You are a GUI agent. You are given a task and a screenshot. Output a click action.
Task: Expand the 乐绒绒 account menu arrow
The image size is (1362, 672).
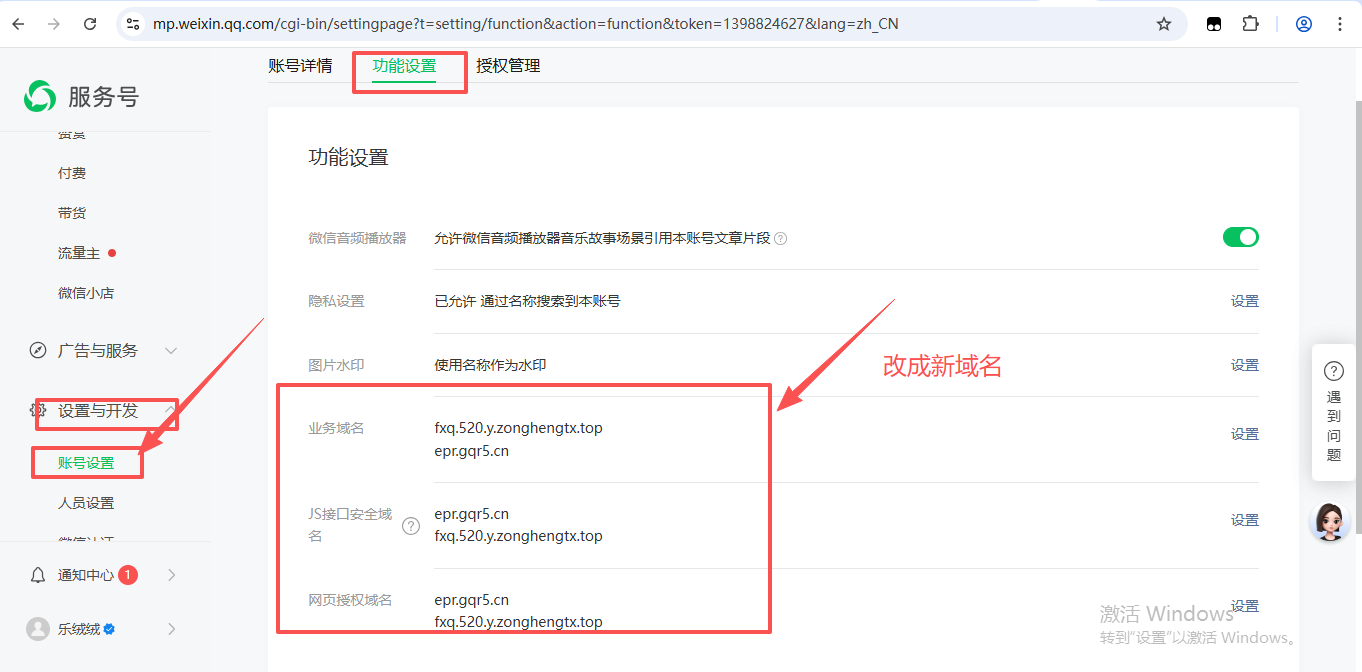click(x=171, y=629)
